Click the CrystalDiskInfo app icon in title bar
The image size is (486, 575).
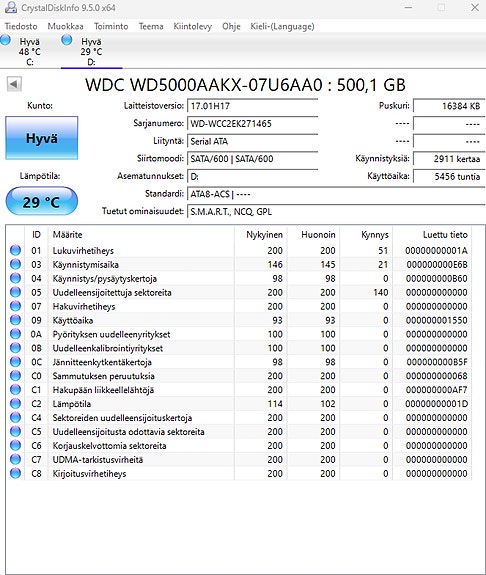11,7
